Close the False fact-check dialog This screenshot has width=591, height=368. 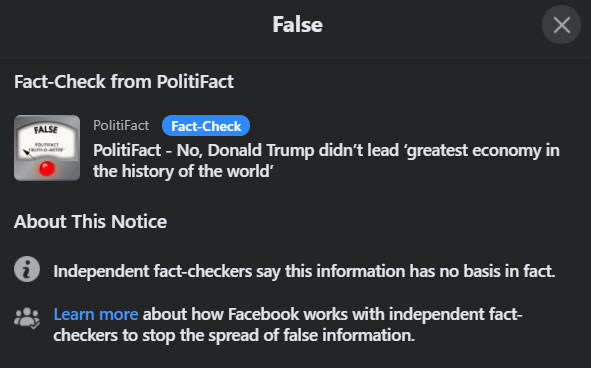[561, 25]
